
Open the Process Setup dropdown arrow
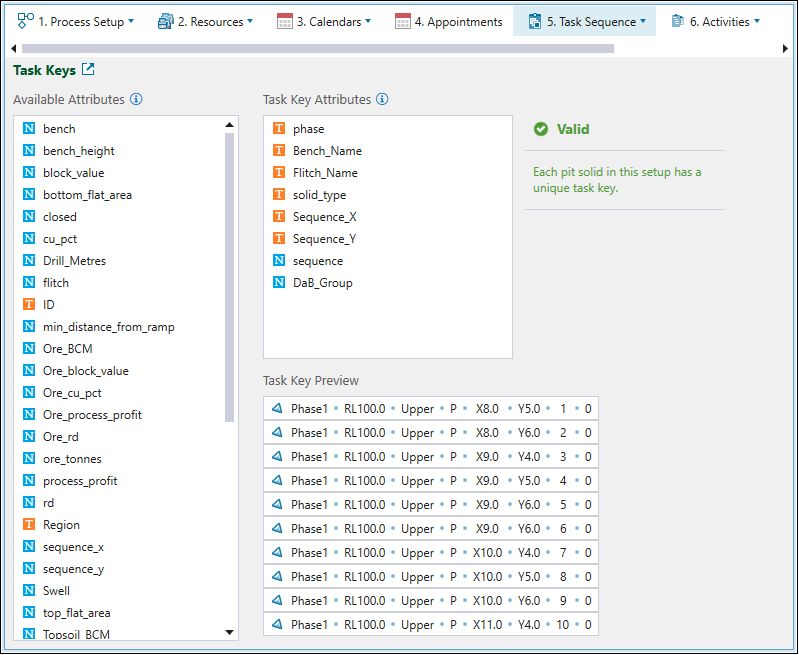click(x=131, y=22)
